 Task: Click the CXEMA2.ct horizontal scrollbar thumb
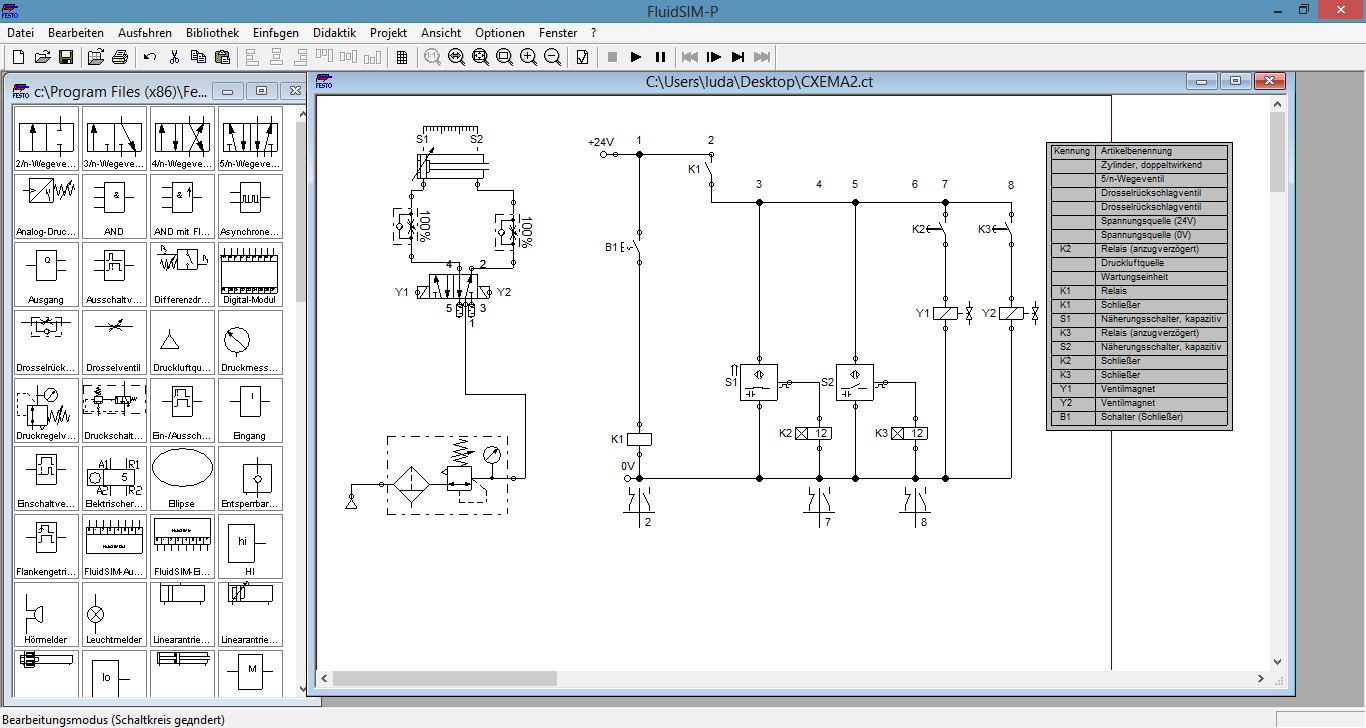pos(444,678)
